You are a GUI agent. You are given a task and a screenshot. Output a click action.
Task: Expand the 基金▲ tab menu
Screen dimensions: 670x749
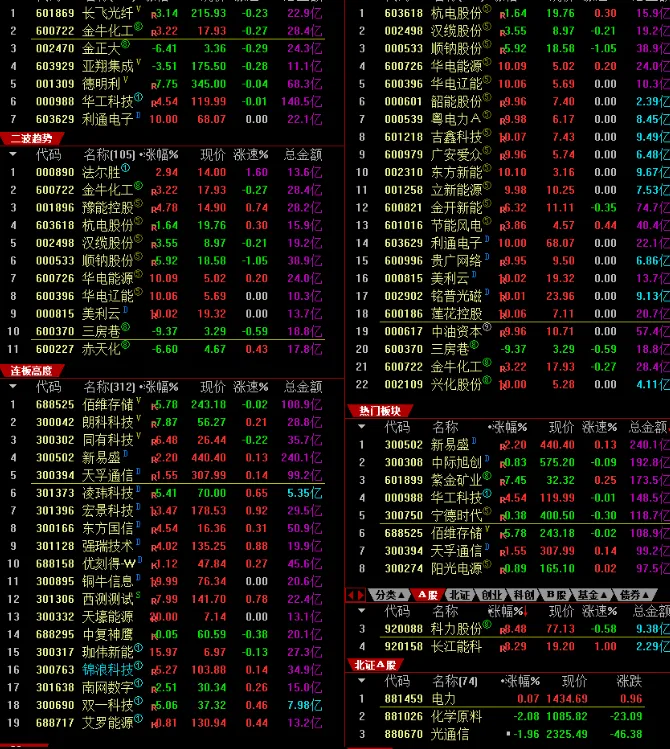[x=592, y=595]
